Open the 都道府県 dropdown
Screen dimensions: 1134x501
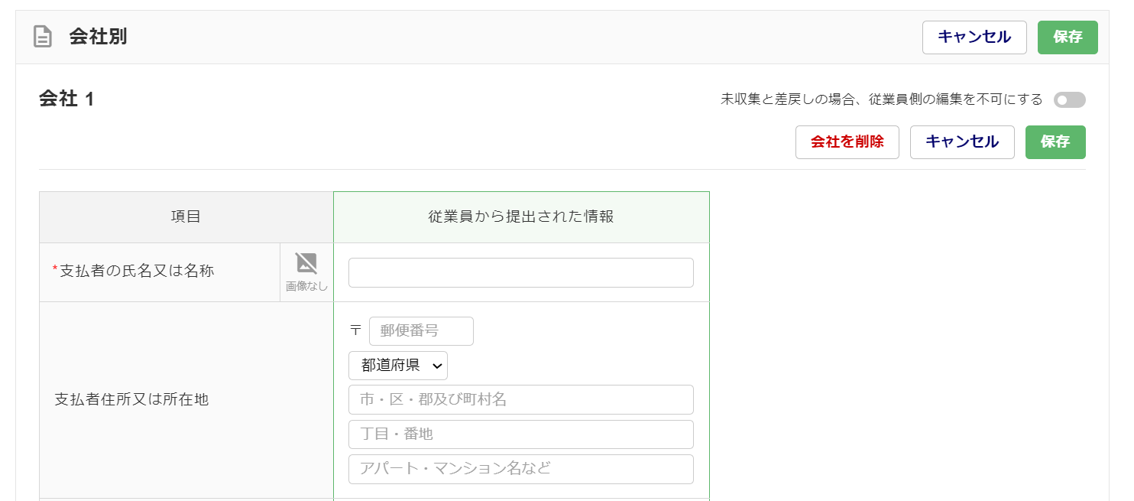click(x=398, y=366)
